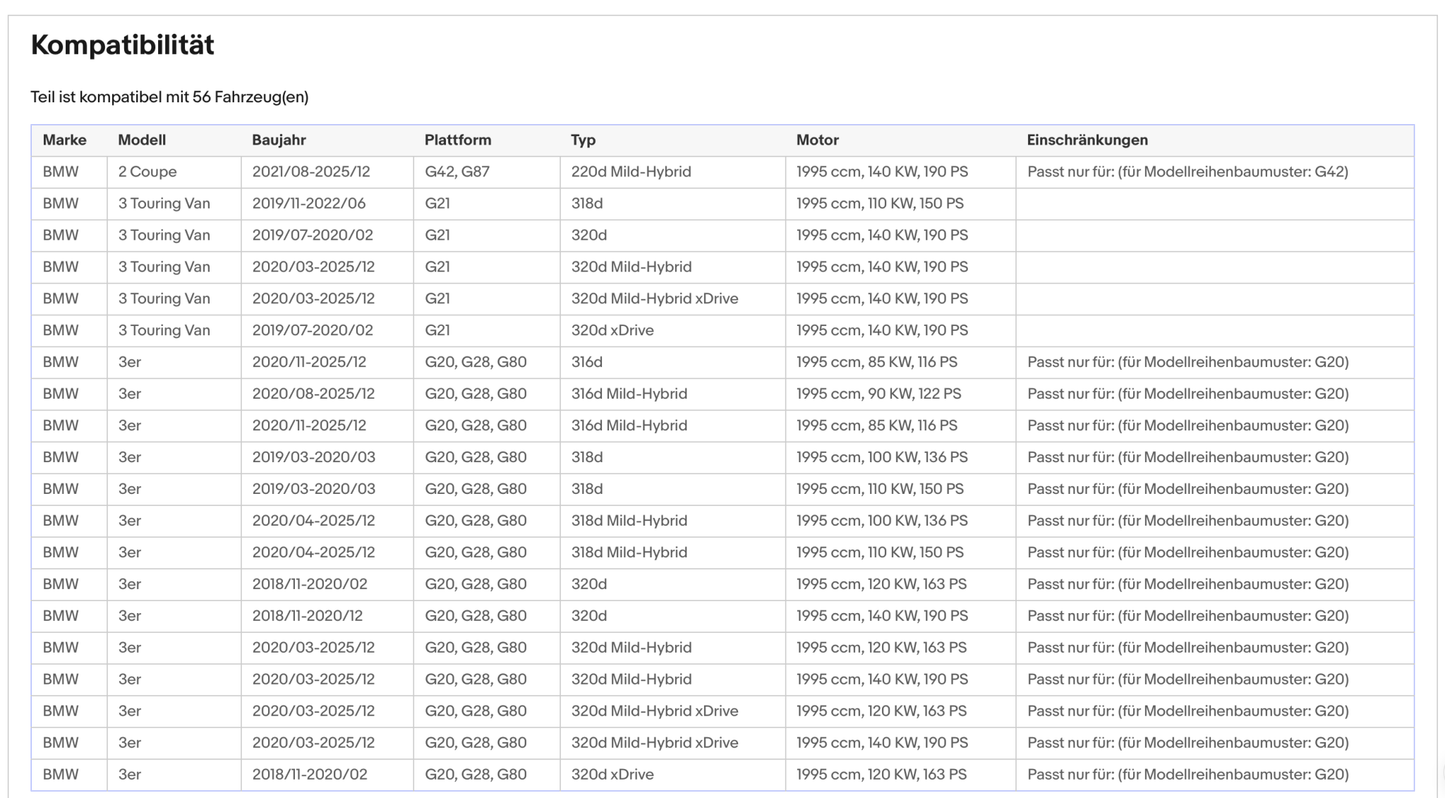
Task: Click the Typ column header
Action: 583,140
